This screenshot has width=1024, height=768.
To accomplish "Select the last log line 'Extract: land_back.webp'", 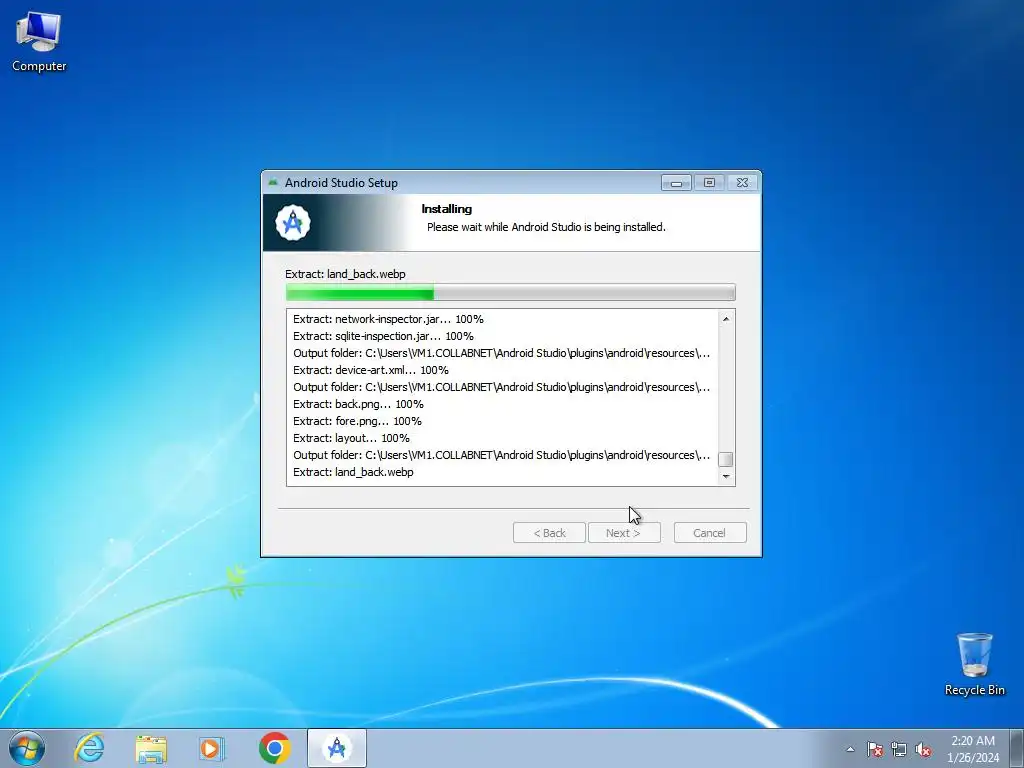I will 353,472.
